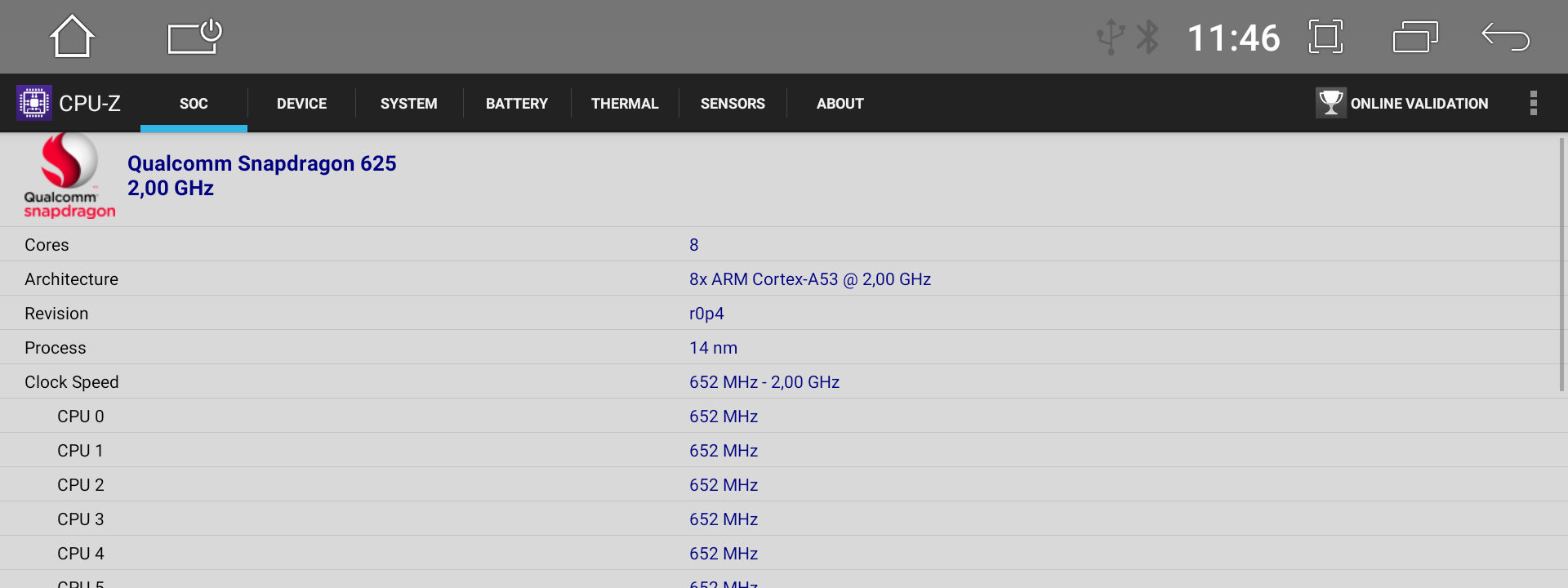Viewport: 1568px width, 588px height.
Task: Tap the USB status icon
Action: (1111, 37)
